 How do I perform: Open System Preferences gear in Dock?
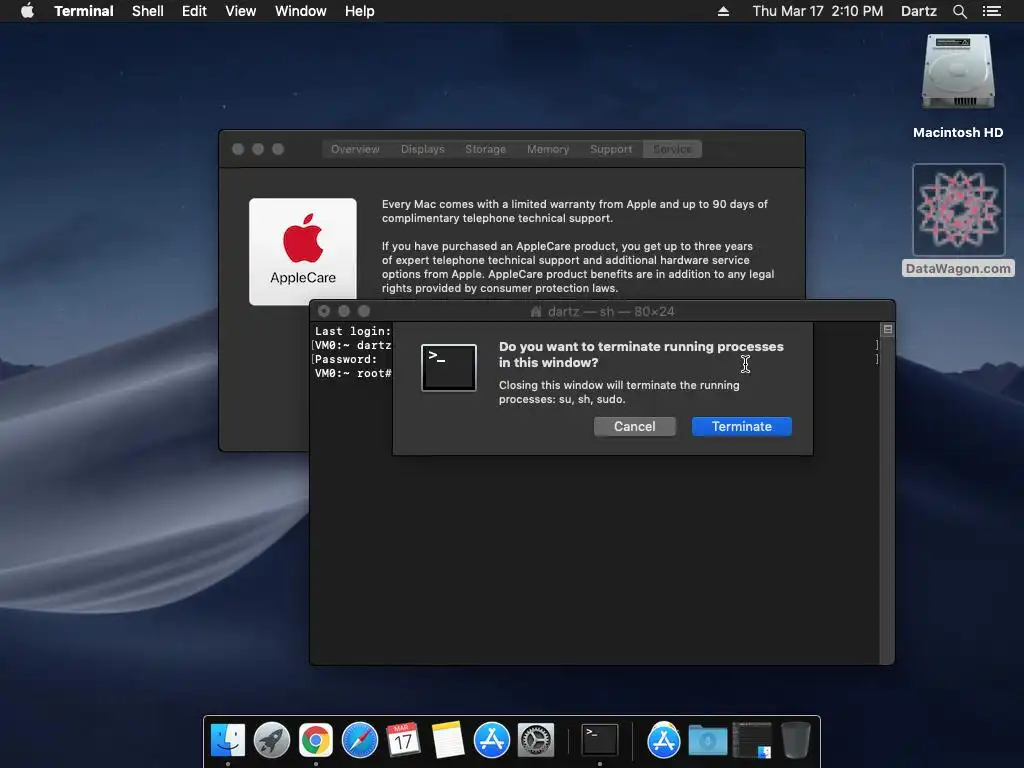click(536, 740)
